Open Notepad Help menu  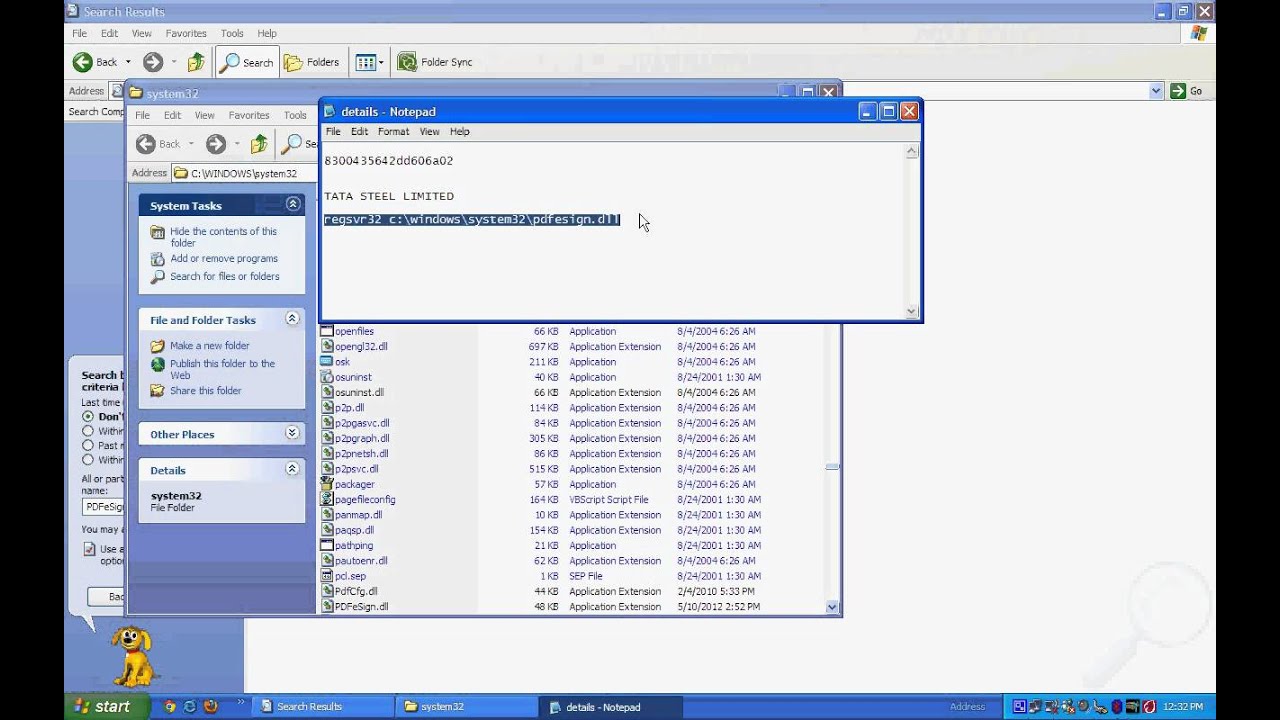459,131
